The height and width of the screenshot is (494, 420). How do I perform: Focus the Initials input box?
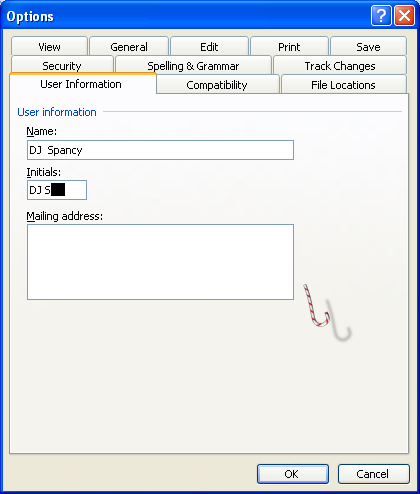pyautogui.click(x=57, y=190)
